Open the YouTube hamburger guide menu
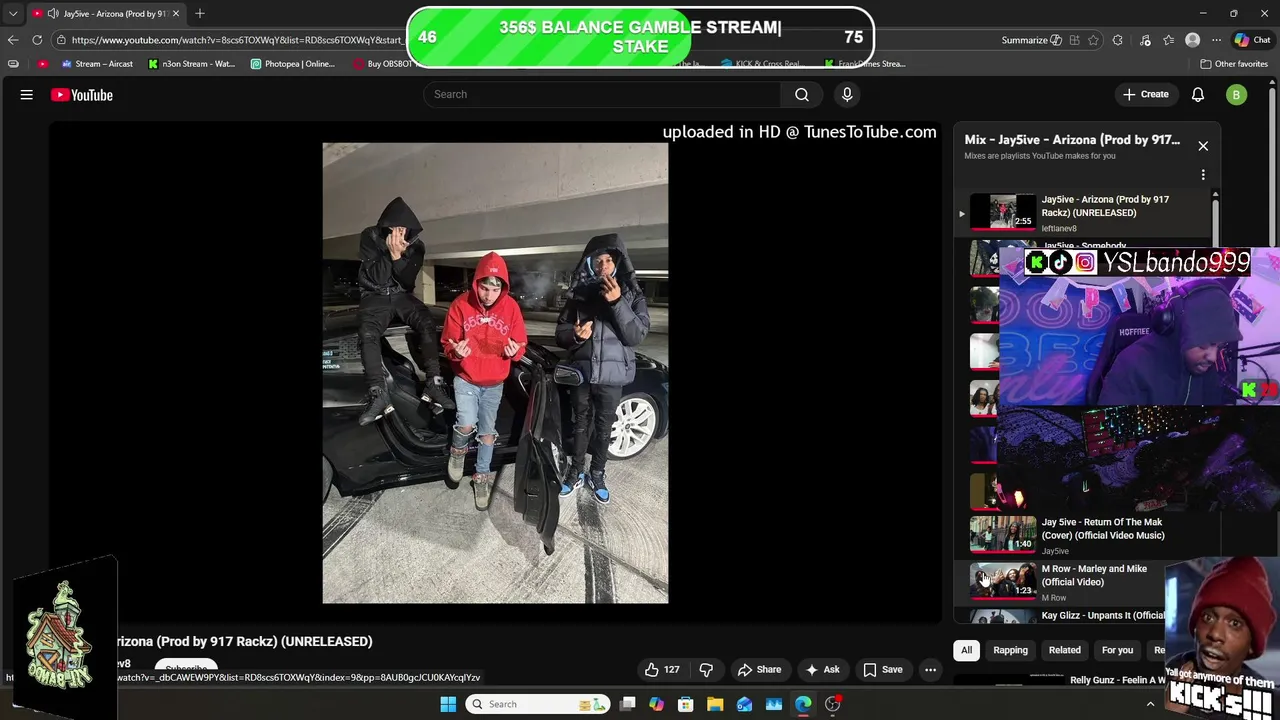 pos(27,95)
